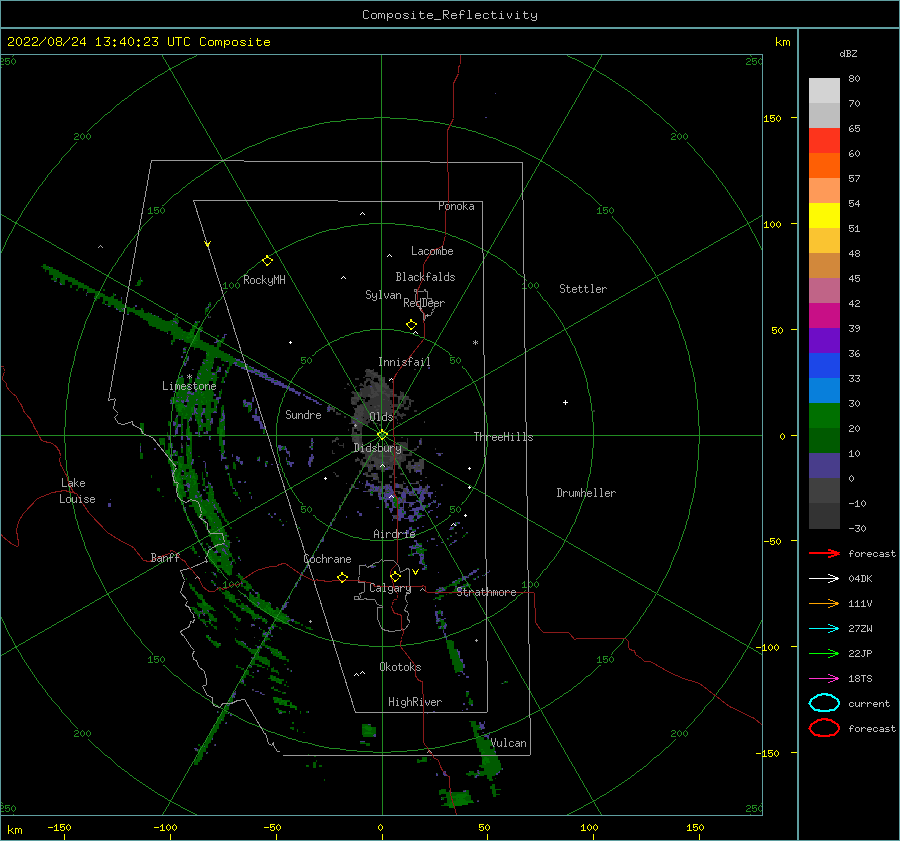900x841 pixels.
Task: Click the -30 value on the dBZ scale
Action: point(858,529)
